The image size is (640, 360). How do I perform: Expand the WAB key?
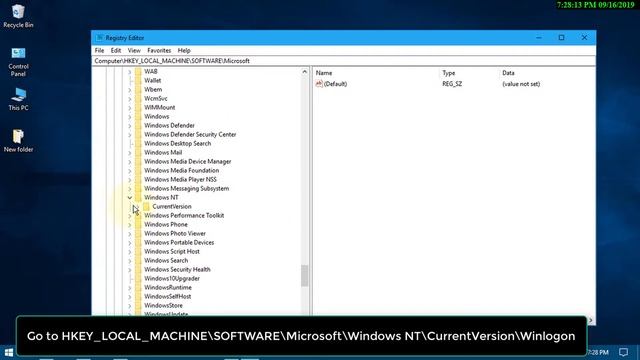(130, 72)
